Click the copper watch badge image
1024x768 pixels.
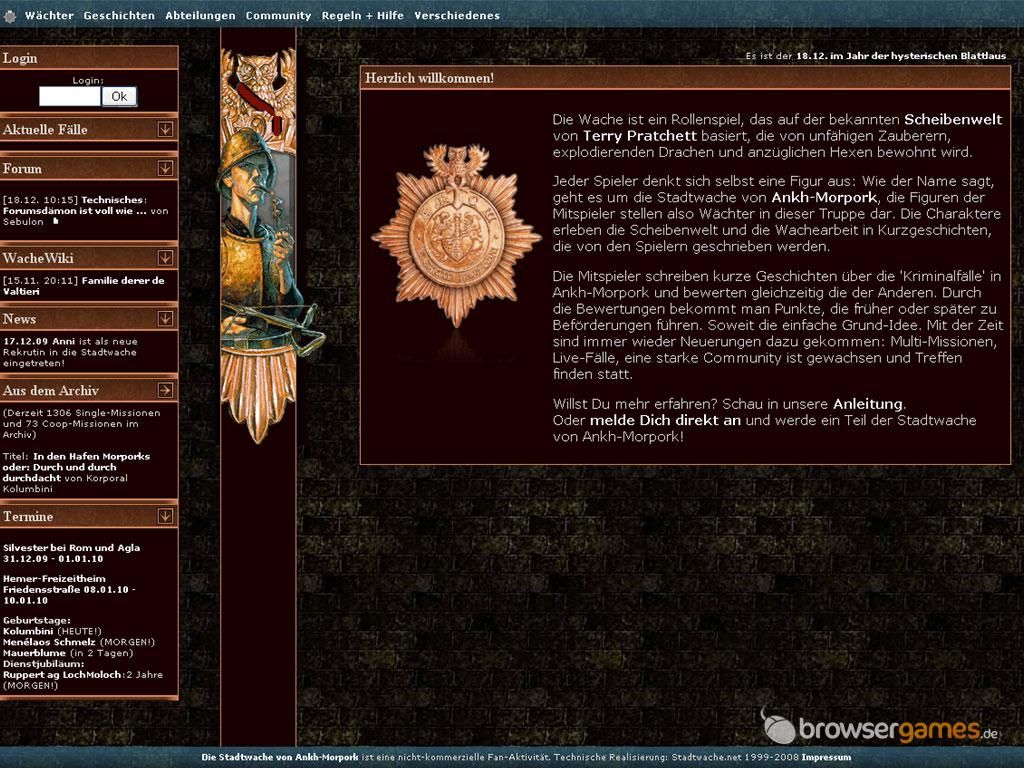tap(456, 235)
